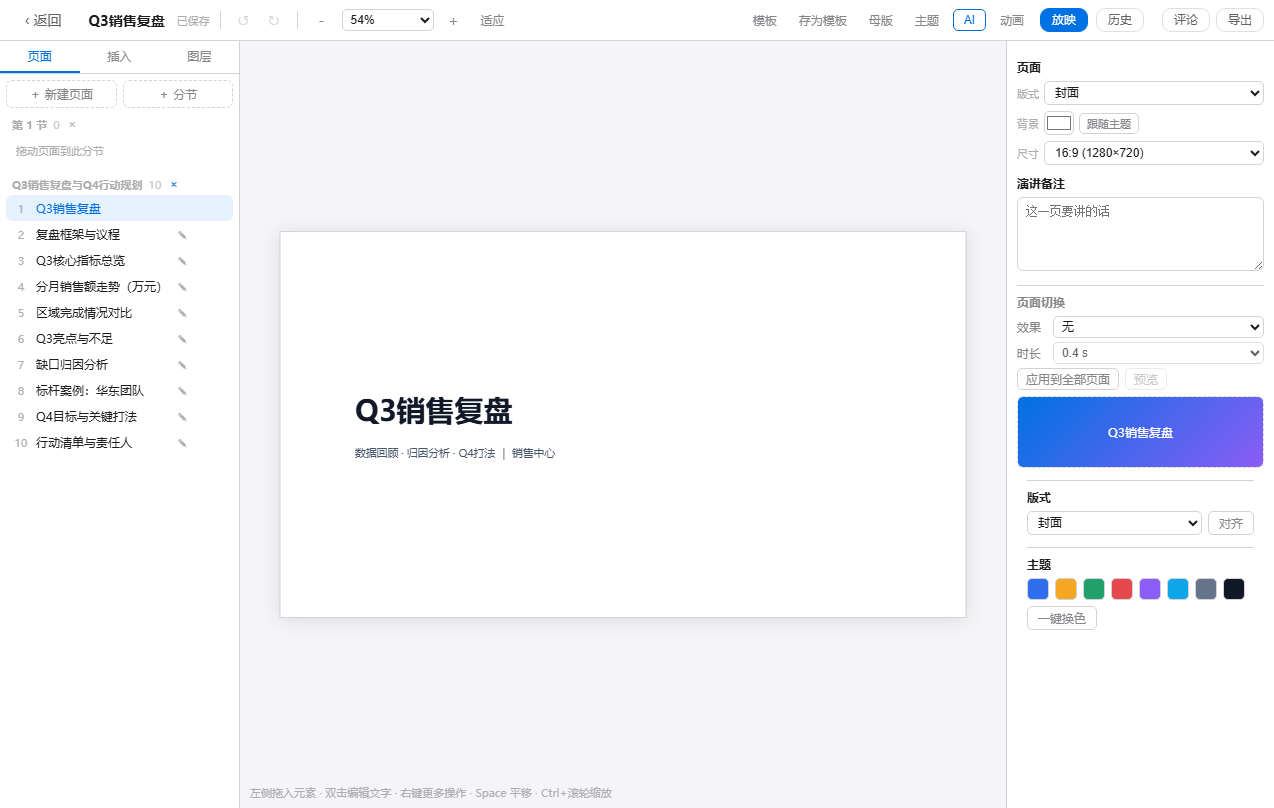Click + 新建页面 button

tap(62, 94)
